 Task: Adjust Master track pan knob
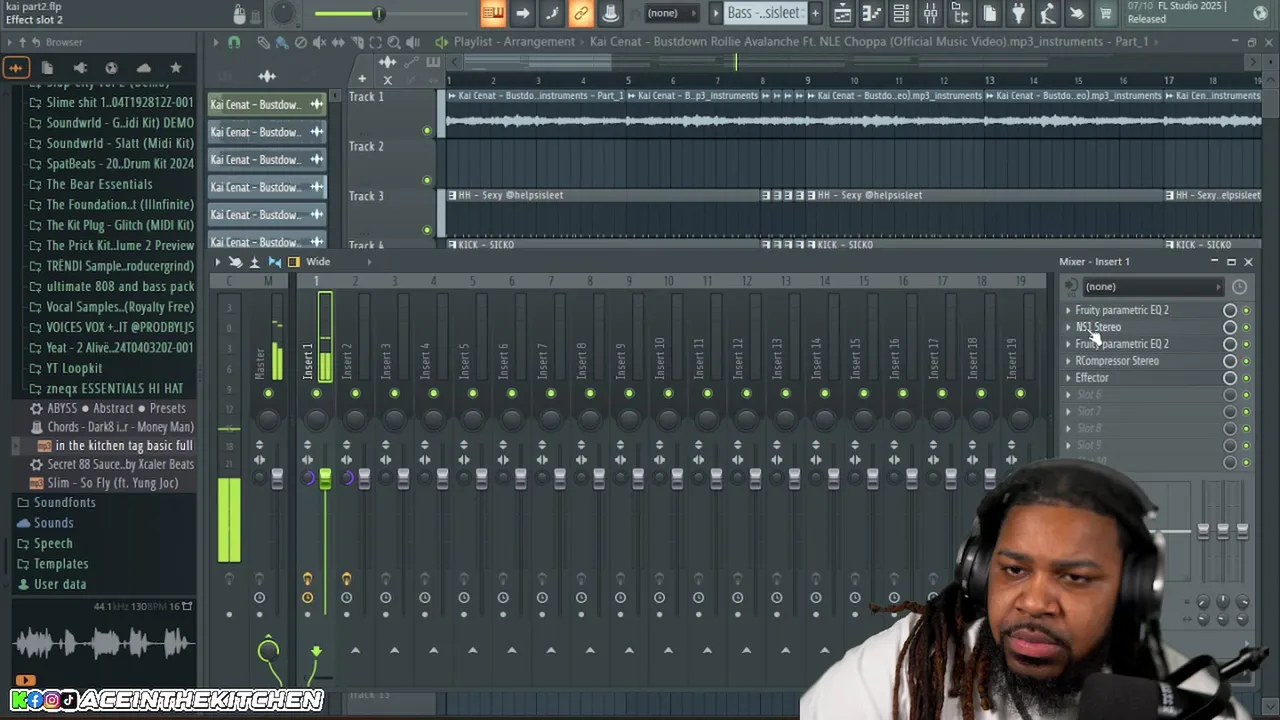pos(268,419)
